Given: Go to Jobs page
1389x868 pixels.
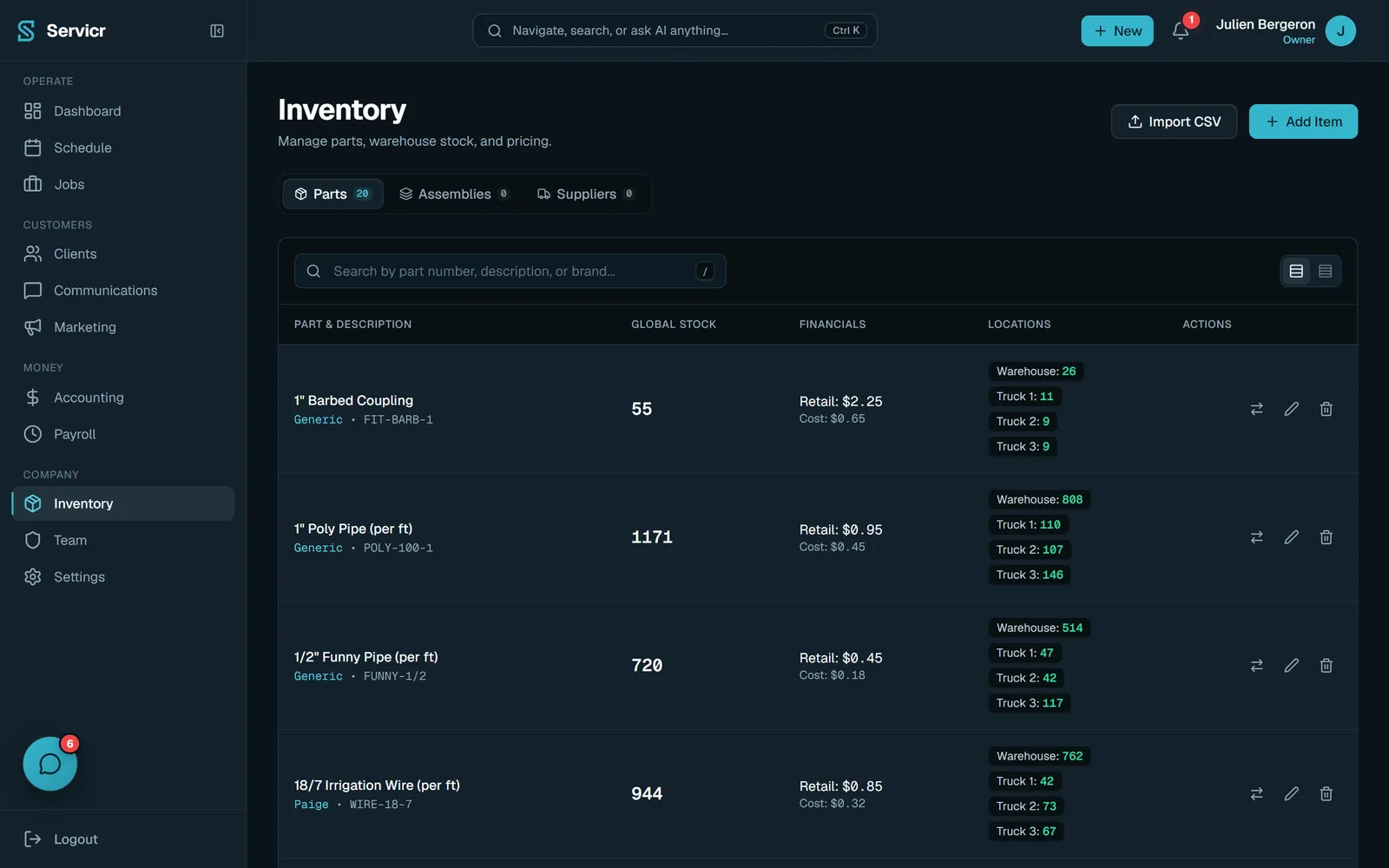Looking at the screenshot, I should 122,184.
